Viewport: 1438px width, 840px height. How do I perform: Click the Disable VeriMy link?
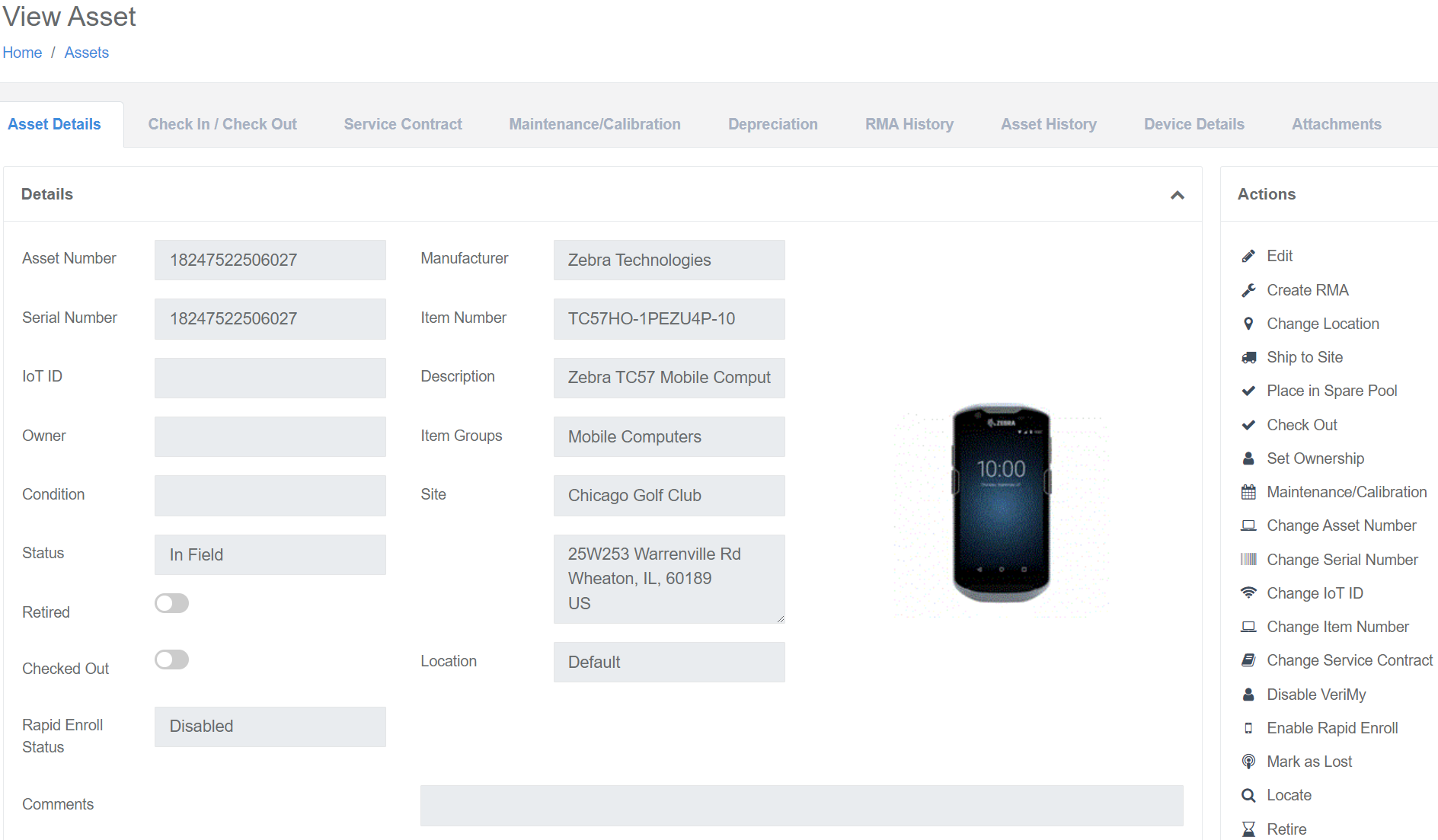tap(1316, 695)
